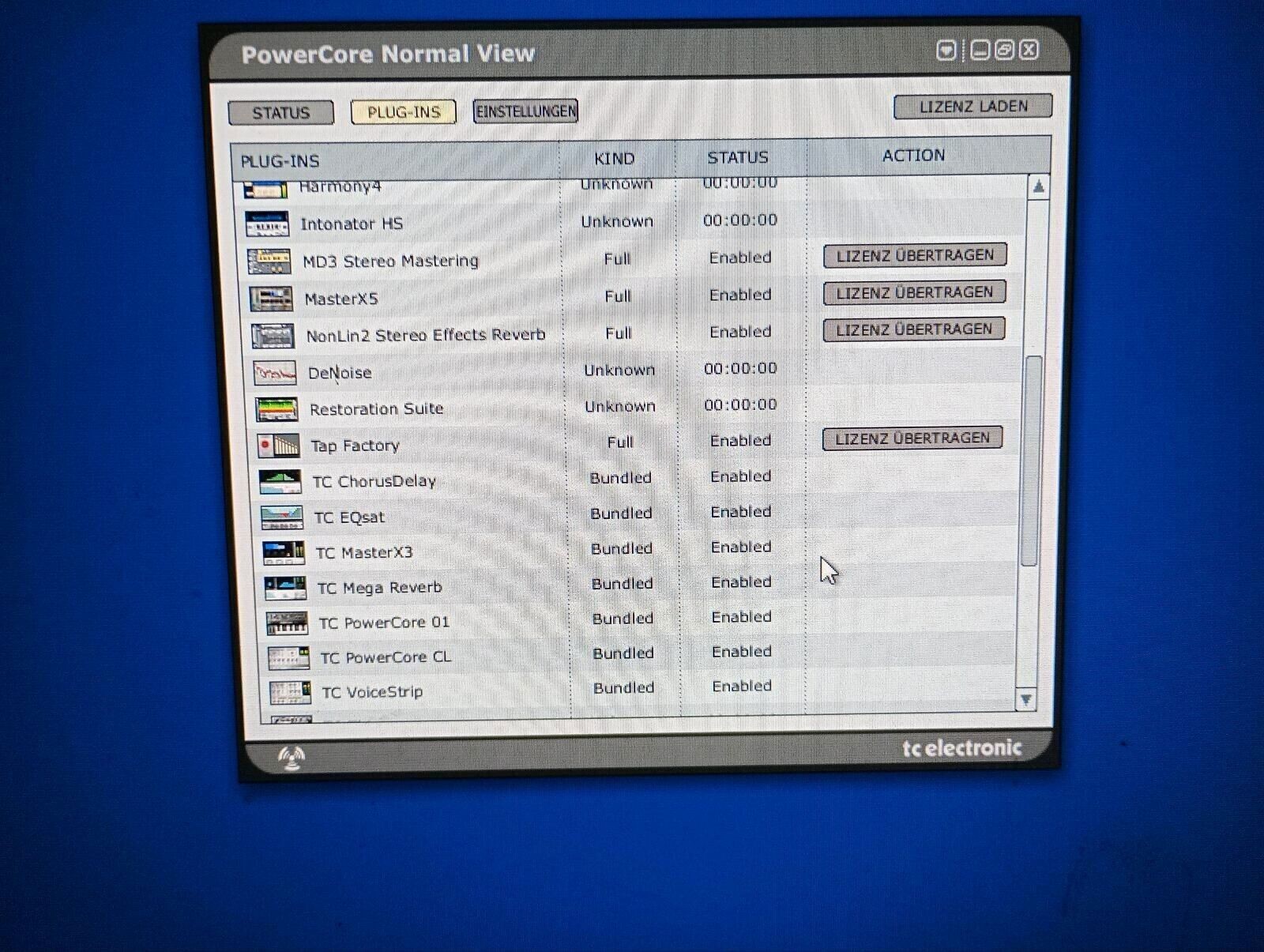
Task: Click 'Bundled' kind for TC EQsat
Action: (621, 514)
